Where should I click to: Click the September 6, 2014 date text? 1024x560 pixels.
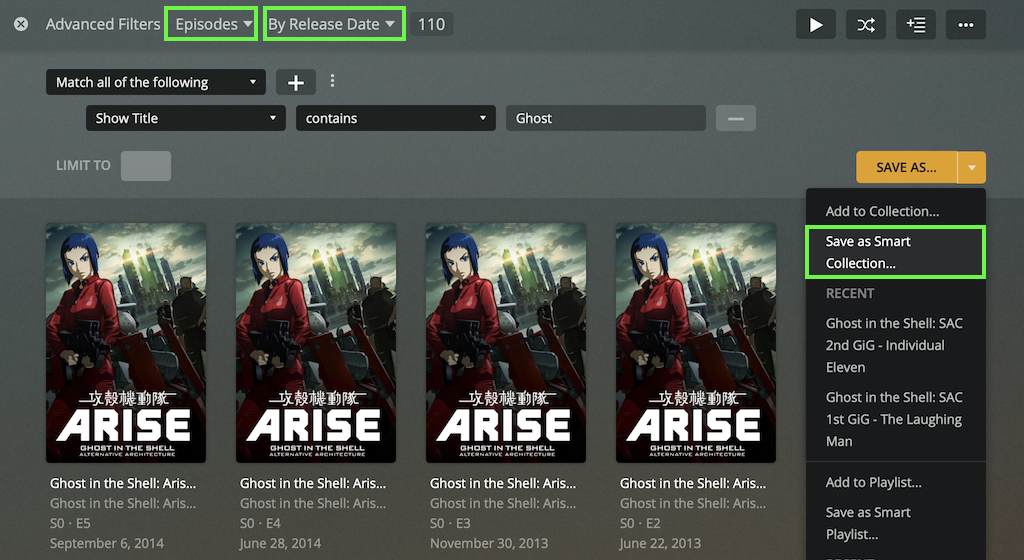(107, 543)
